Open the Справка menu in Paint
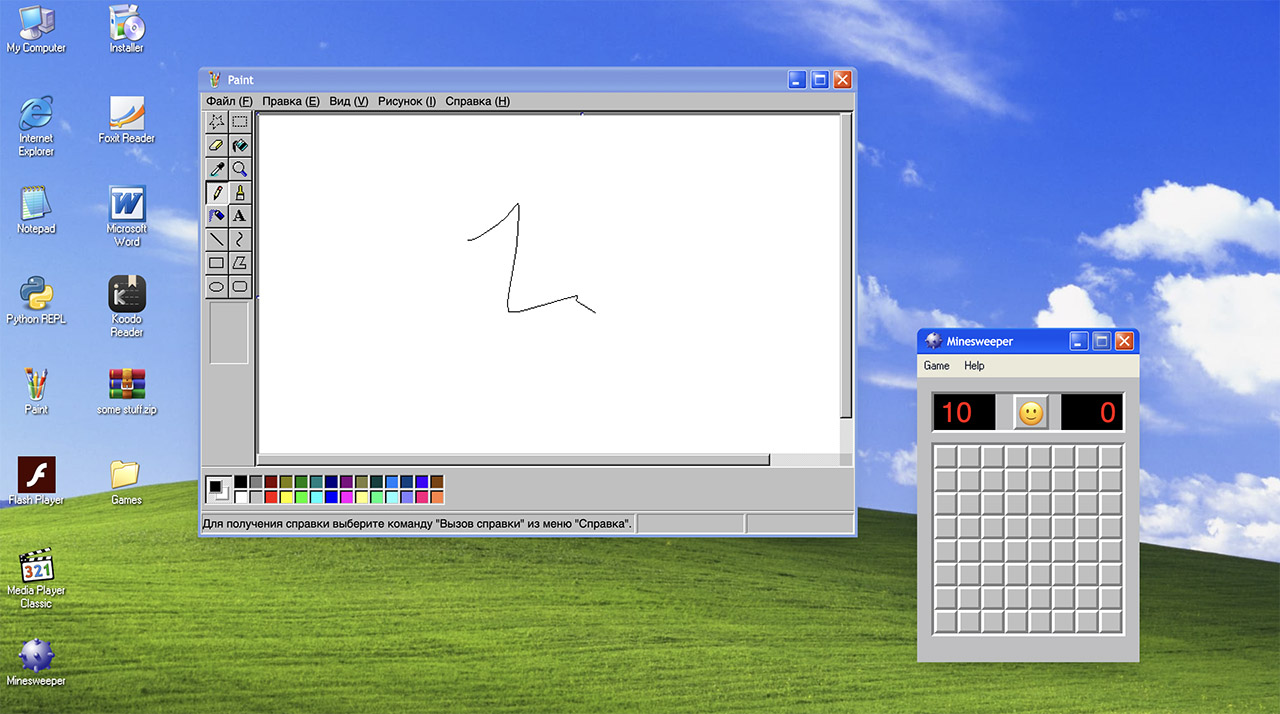1280x714 pixels. point(477,101)
